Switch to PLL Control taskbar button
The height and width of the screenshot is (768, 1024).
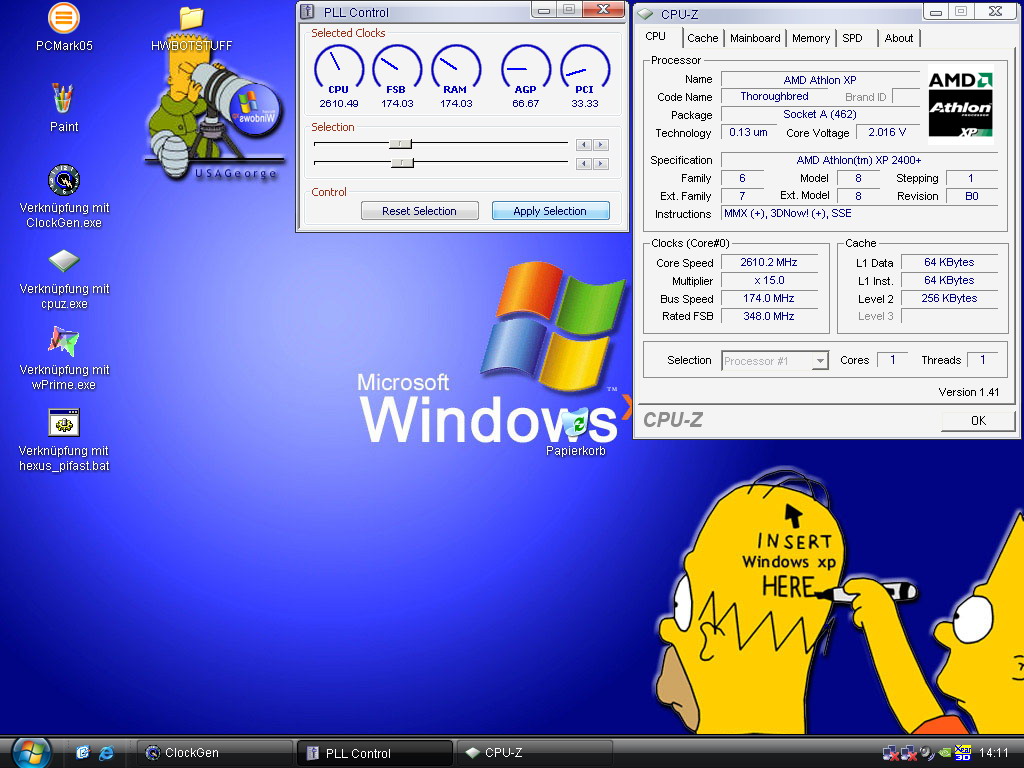pyautogui.click(x=374, y=753)
